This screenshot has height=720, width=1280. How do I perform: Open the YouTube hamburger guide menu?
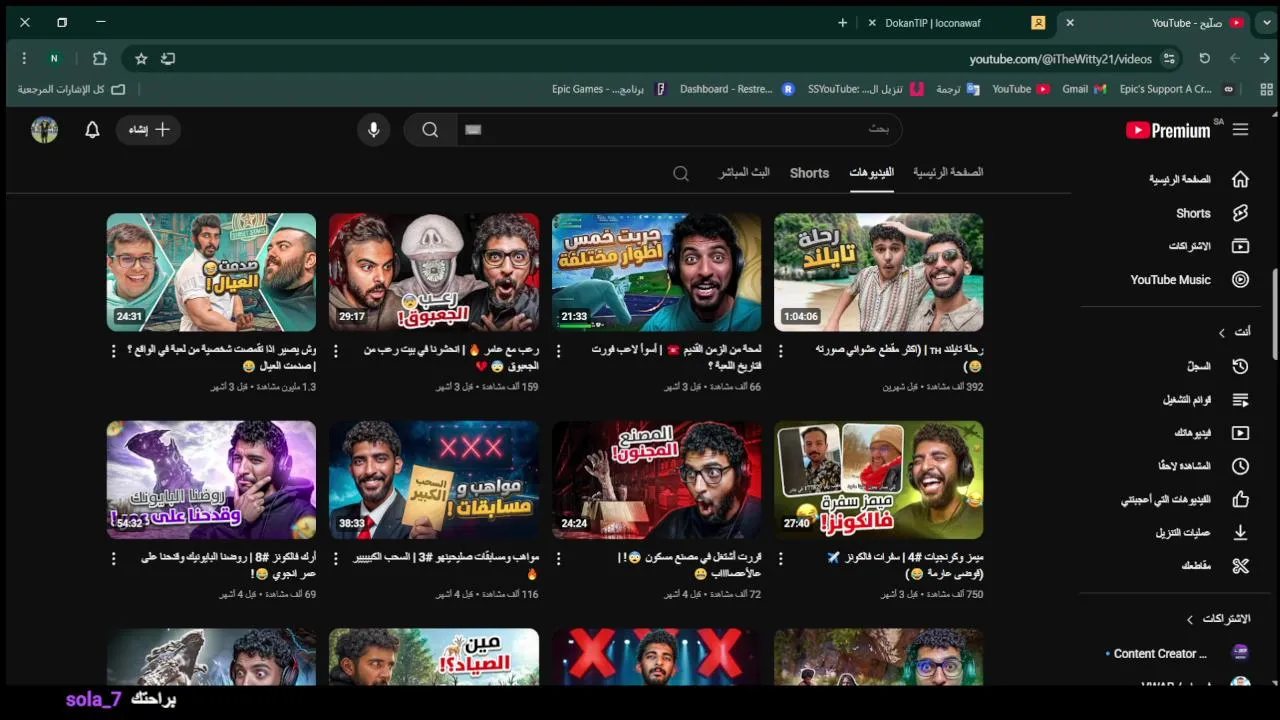point(1240,130)
